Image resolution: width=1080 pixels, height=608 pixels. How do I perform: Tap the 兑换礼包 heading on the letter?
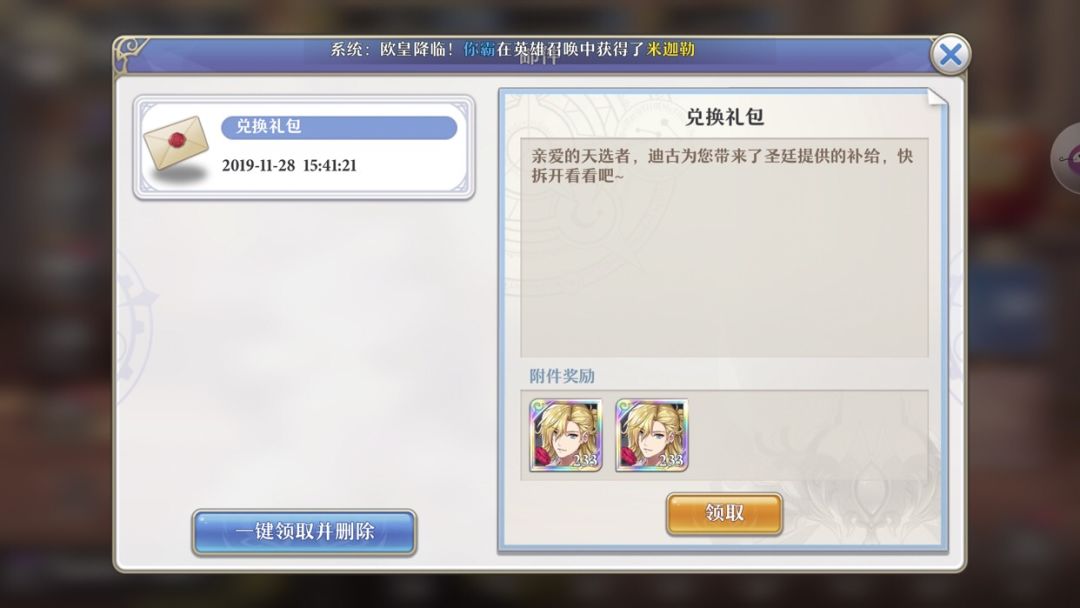(x=725, y=117)
